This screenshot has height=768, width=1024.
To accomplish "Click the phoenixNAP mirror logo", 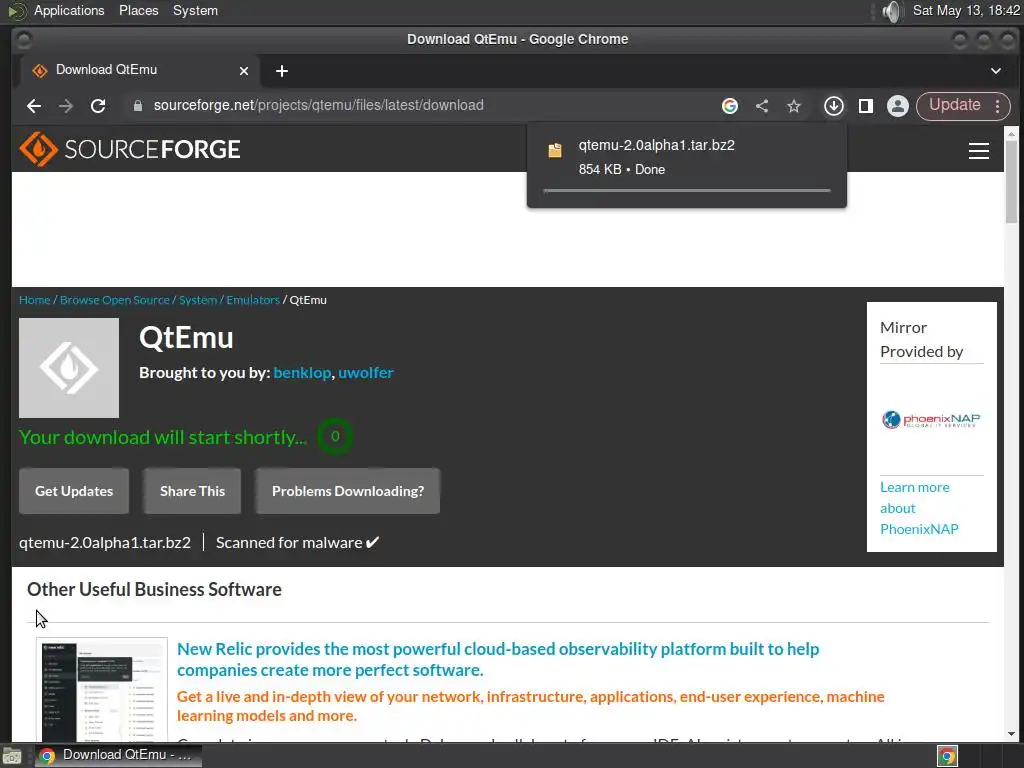I will pos(931,419).
